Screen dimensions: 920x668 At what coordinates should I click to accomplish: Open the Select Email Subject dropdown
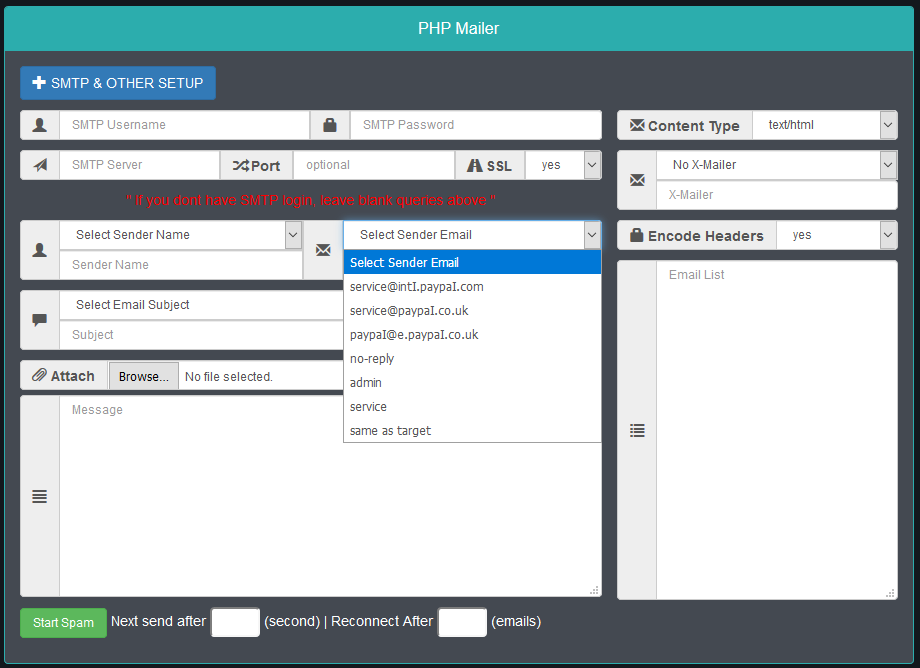(x=201, y=305)
